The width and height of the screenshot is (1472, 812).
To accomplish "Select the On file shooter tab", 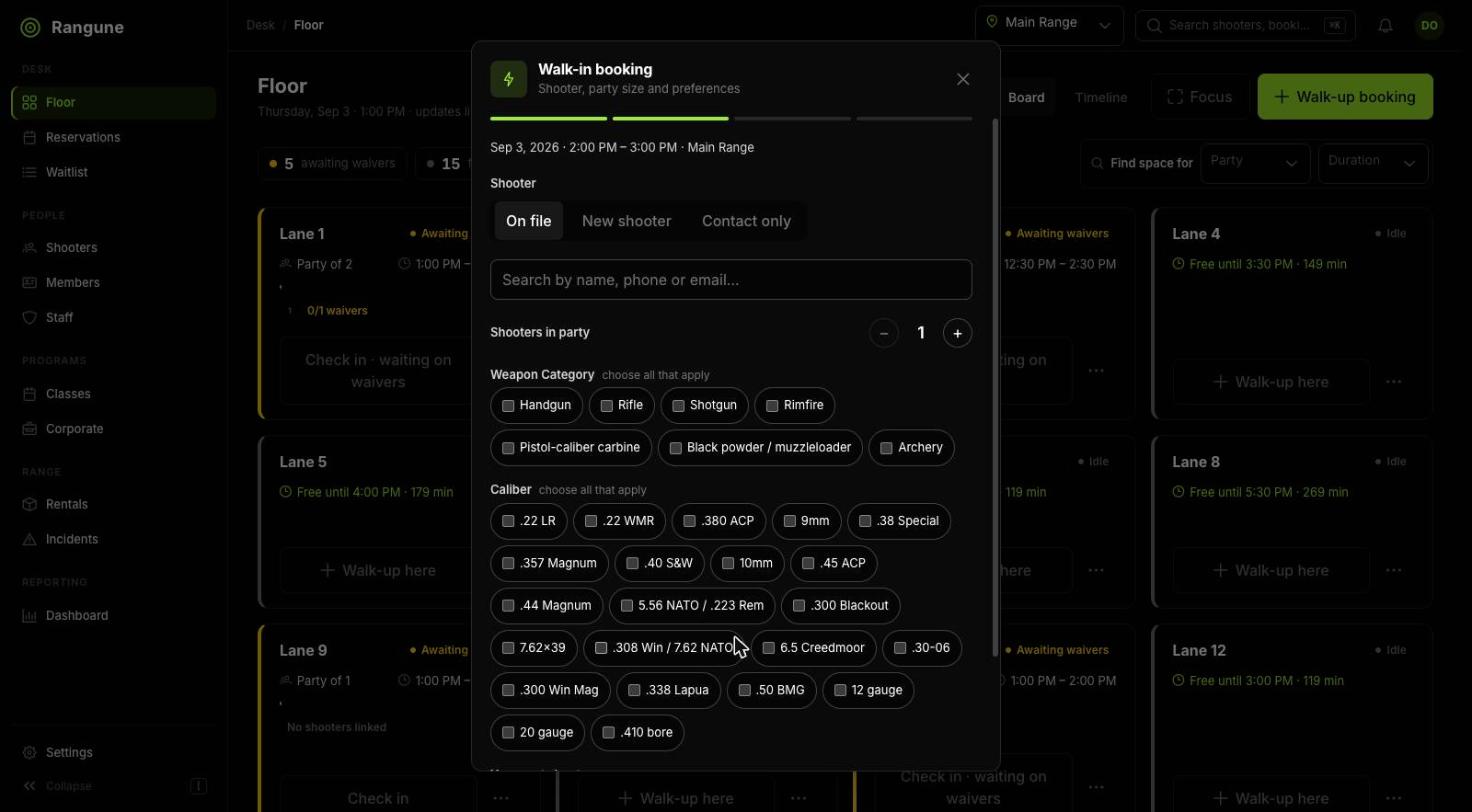I will pyautogui.click(x=528, y=221).
